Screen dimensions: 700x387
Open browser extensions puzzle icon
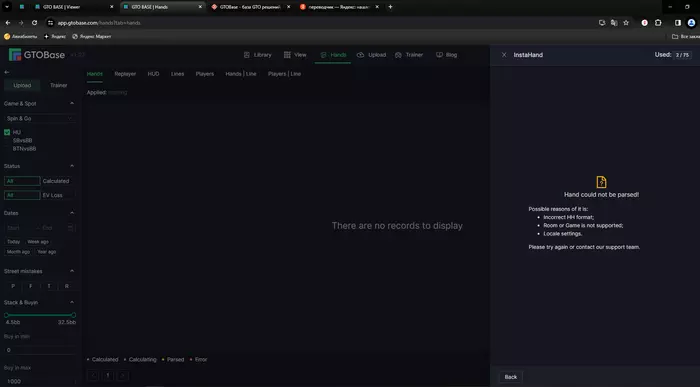tap(658, 23)
